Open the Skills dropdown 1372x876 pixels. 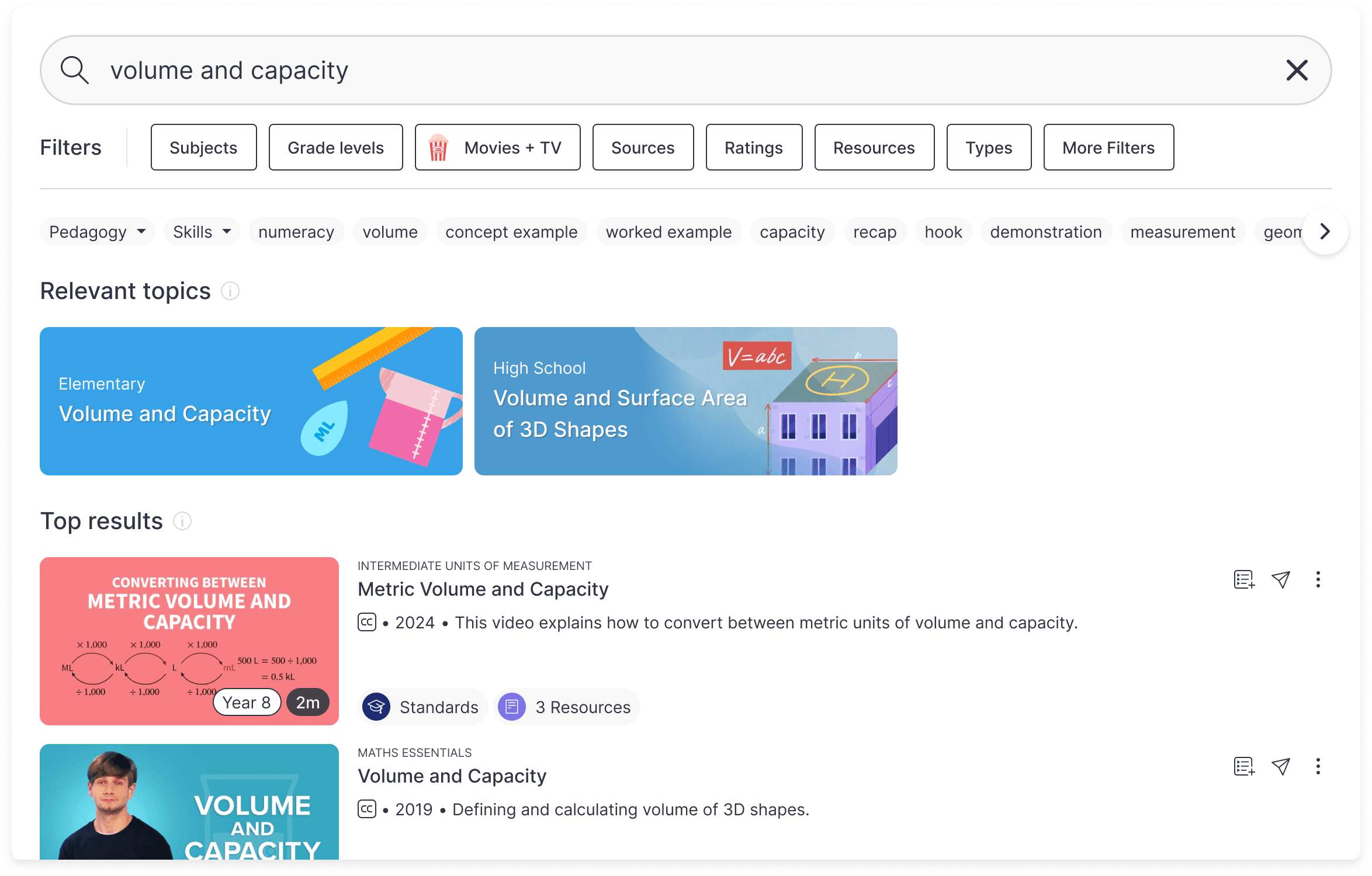tap(202, 231)
